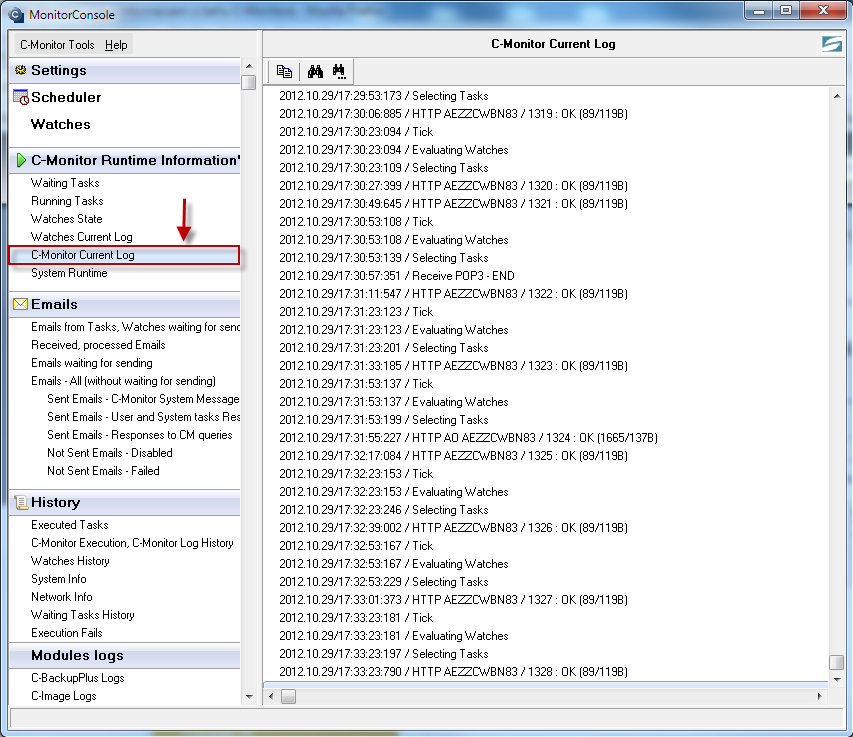Click the copy log toolbar icon
The width and height of the screenshot is (853, 737).
tap(284, 71)
